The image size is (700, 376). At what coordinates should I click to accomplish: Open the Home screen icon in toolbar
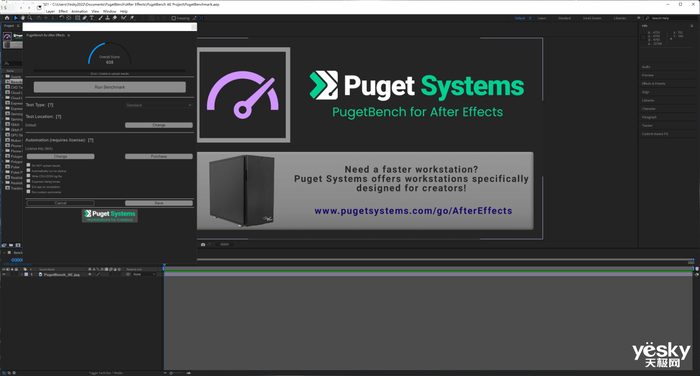click(x=7, y=18)
